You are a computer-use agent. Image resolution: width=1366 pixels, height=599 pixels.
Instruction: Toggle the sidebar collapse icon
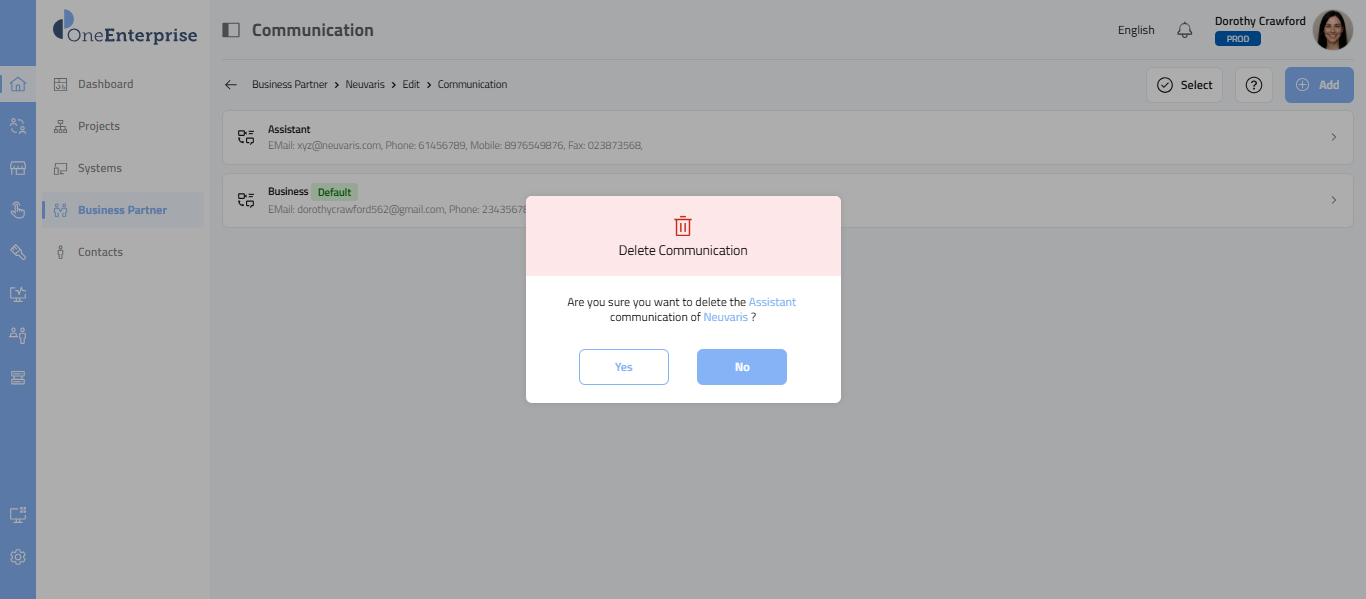tap(231, 30)
